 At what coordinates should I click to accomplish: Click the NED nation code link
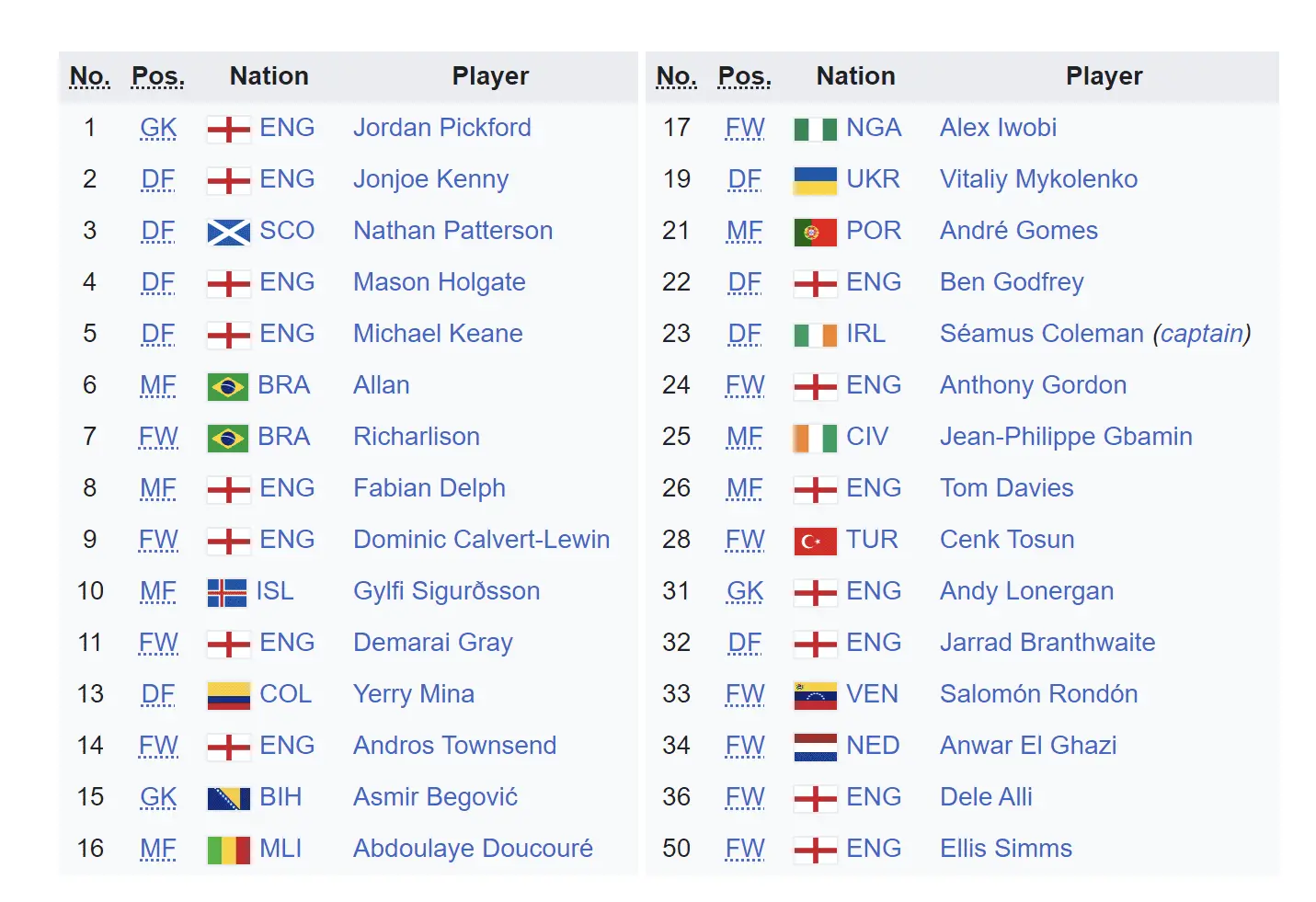pyautogui.click(x=872, y=746)
